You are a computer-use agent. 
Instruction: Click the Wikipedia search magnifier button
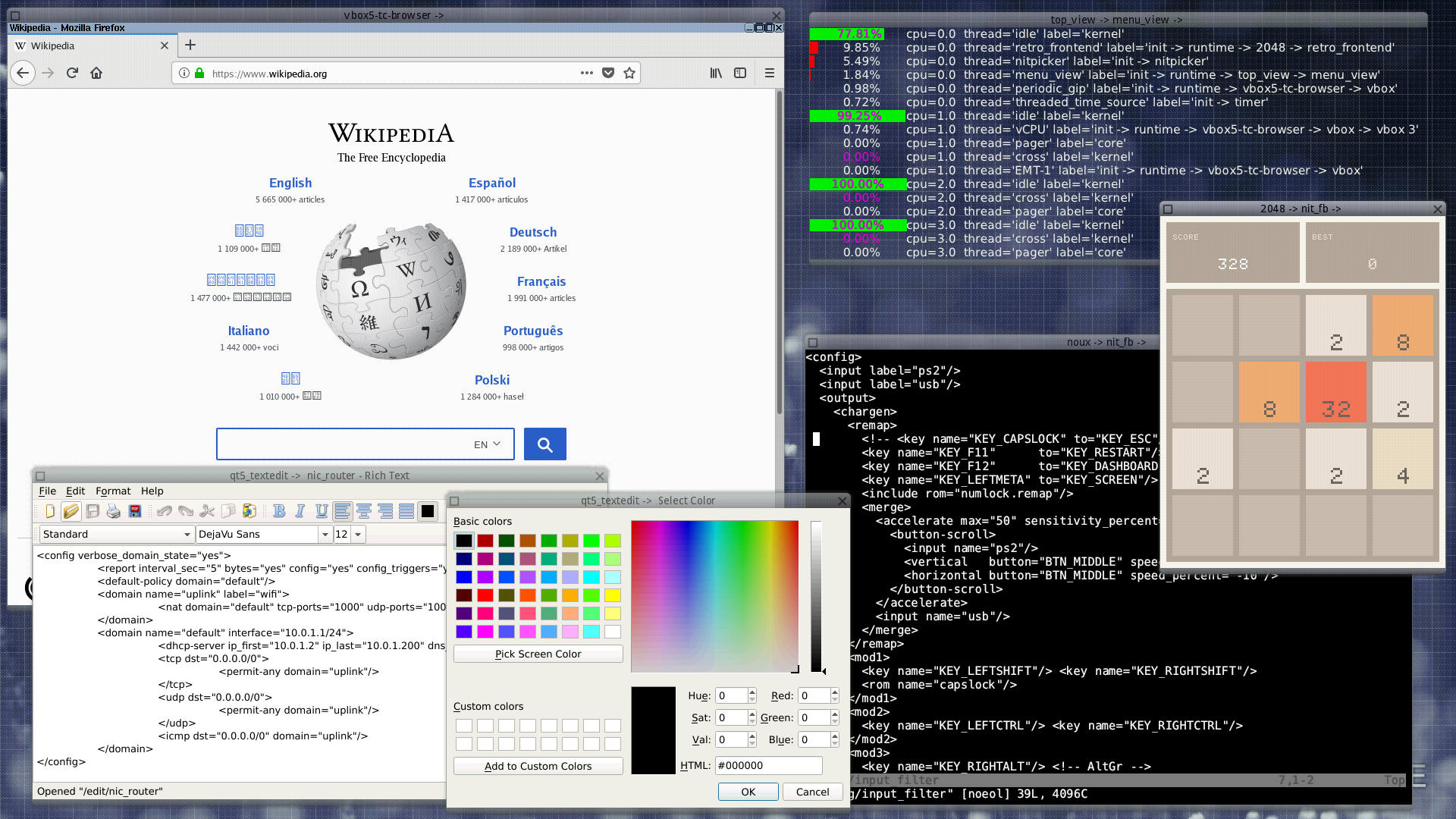(544, 444)
